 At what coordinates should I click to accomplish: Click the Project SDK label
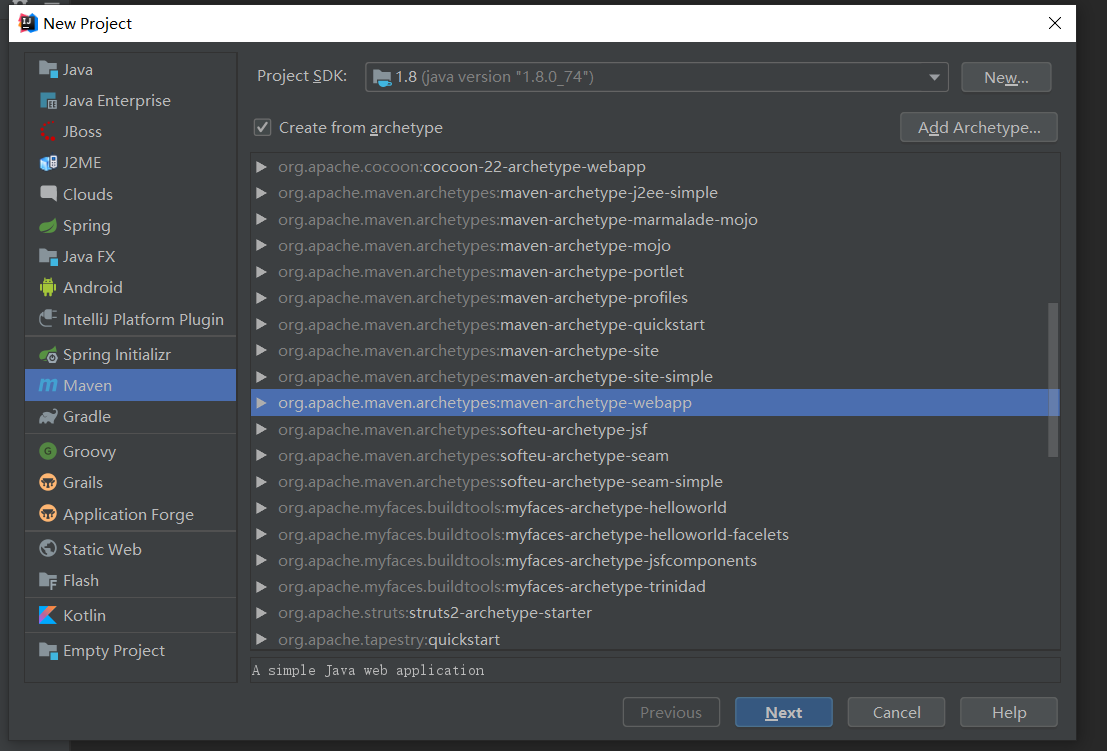click(x=302, y=76)
